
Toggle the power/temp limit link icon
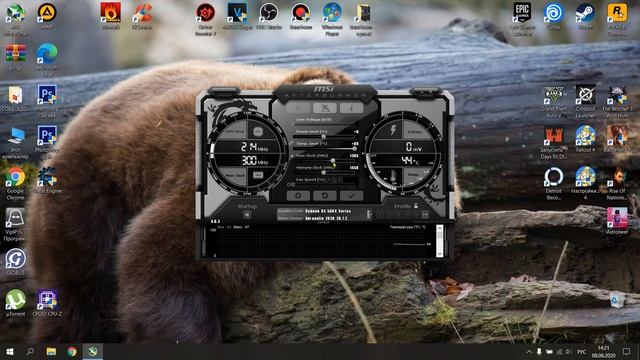[x=292, y=143]
